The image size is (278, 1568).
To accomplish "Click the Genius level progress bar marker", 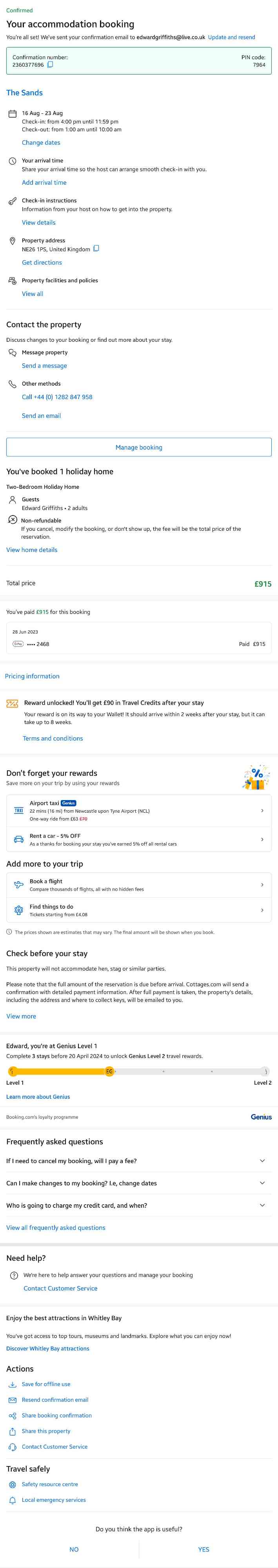I will (x=109, y=1071).
